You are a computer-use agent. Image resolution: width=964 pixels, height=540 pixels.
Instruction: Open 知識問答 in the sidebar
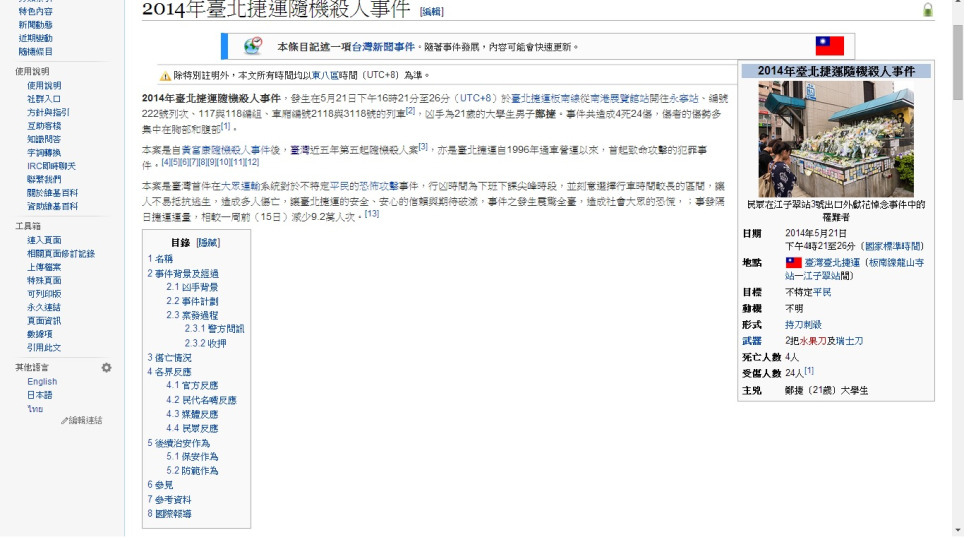coord(44,140)
